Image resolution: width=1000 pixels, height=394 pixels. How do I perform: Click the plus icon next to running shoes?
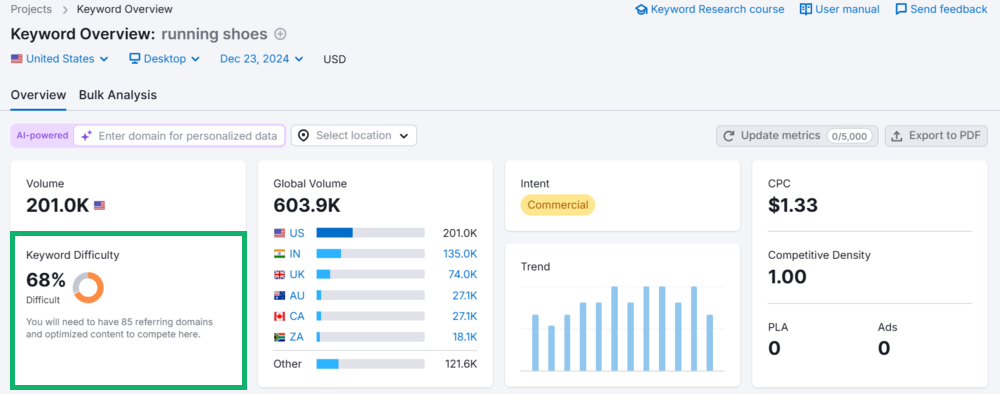pyautogui.click(x=280, y=34)
